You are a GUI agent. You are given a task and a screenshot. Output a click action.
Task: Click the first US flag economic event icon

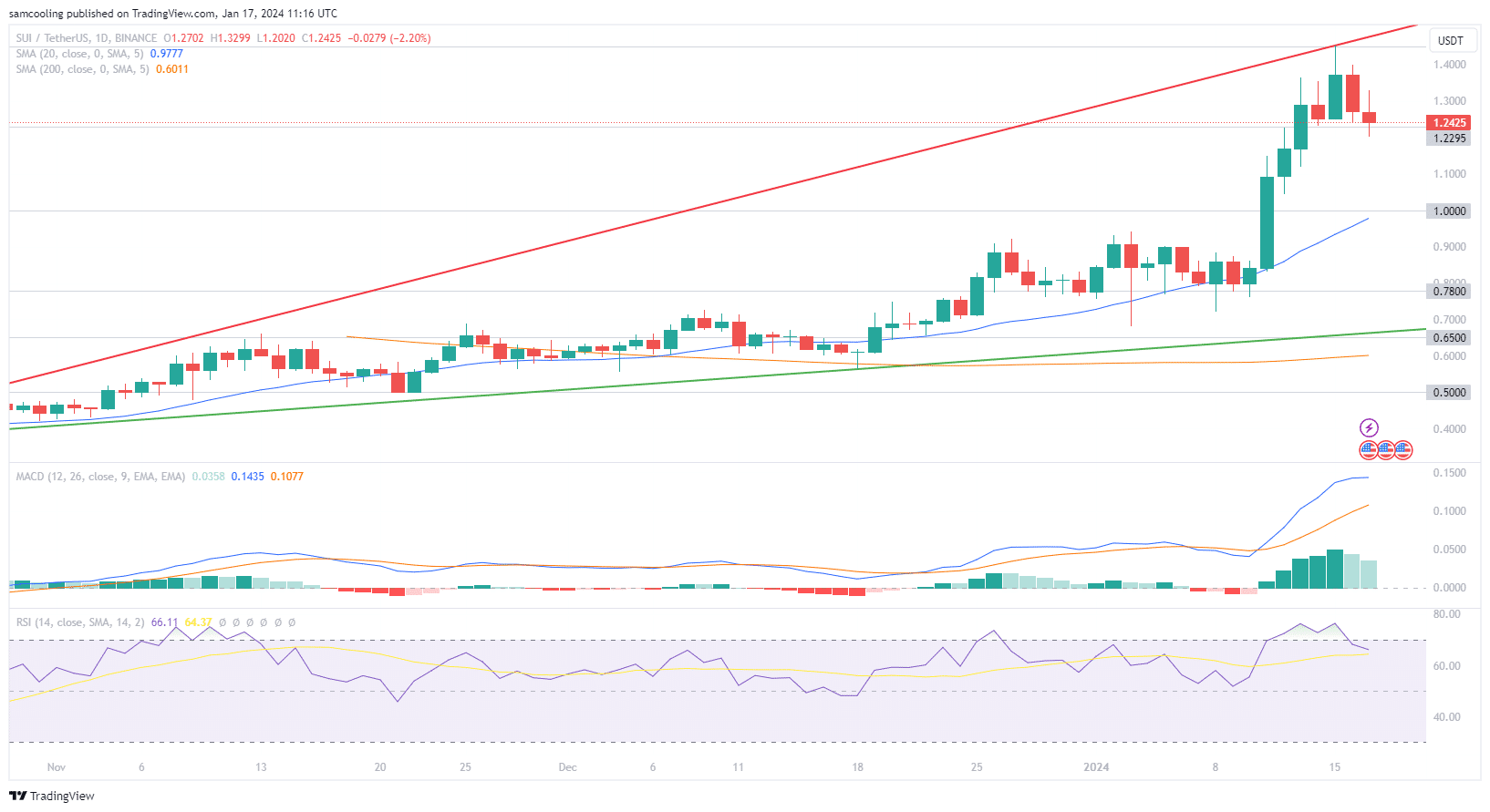[x=1369, y=449]
